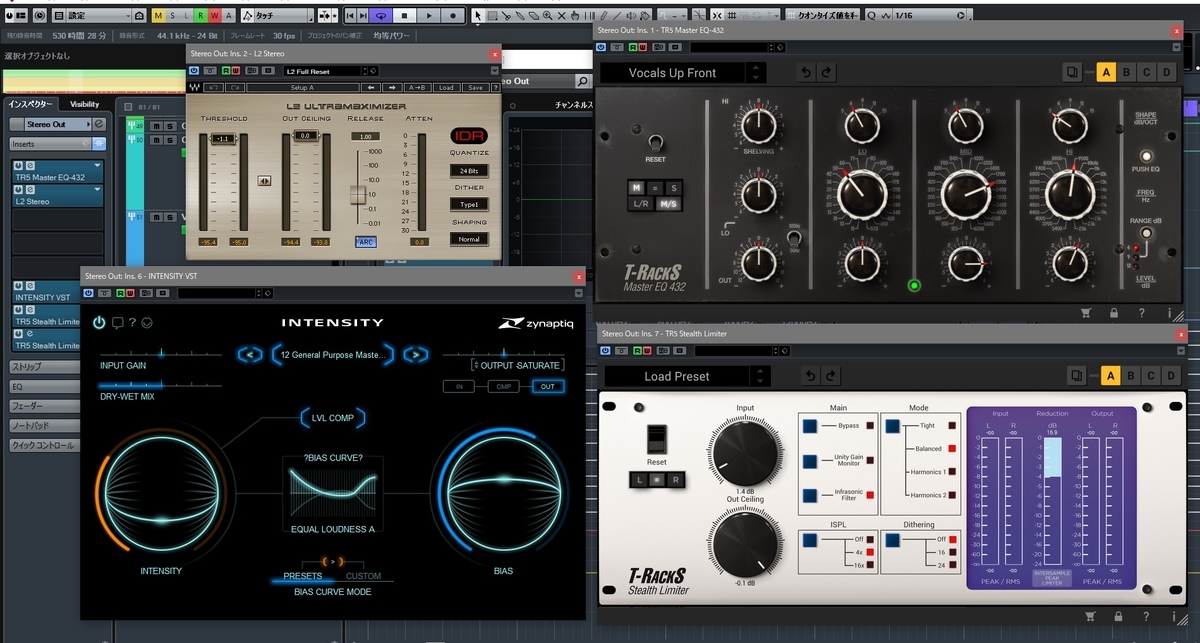Click the Cubase transport Stop button
This screenshot has width=1200, height=643.
point(404,16)
